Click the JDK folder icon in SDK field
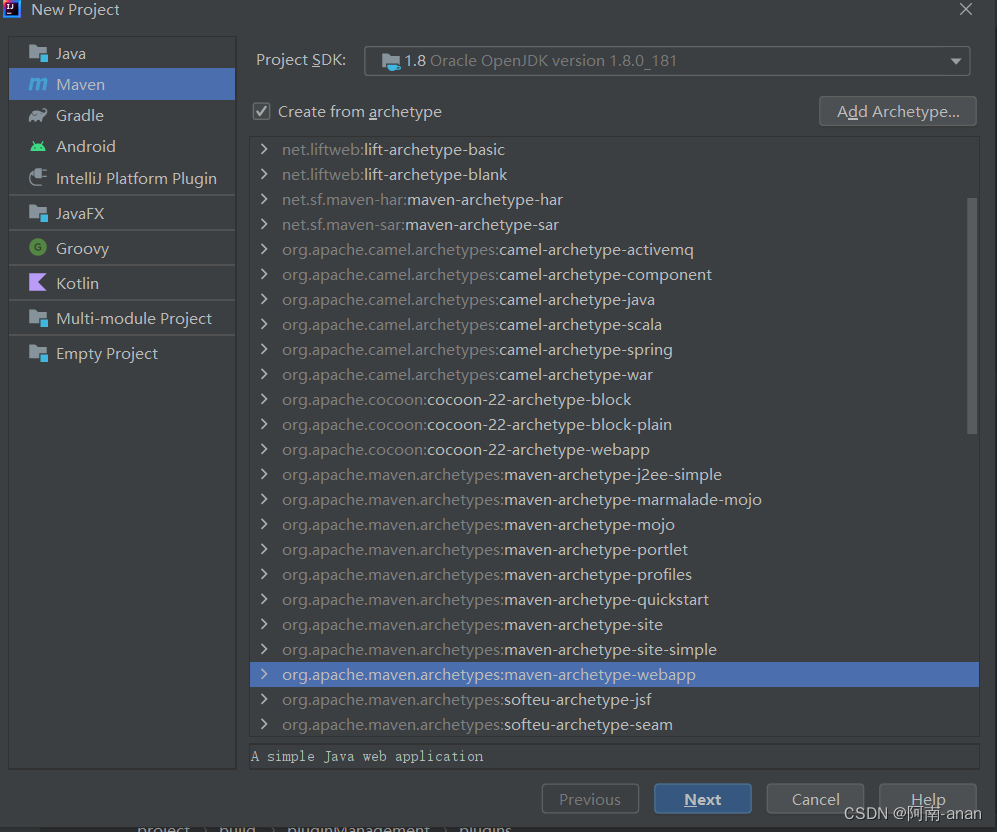This screenshot has height=832, width=997. click(x=390, y=61)
